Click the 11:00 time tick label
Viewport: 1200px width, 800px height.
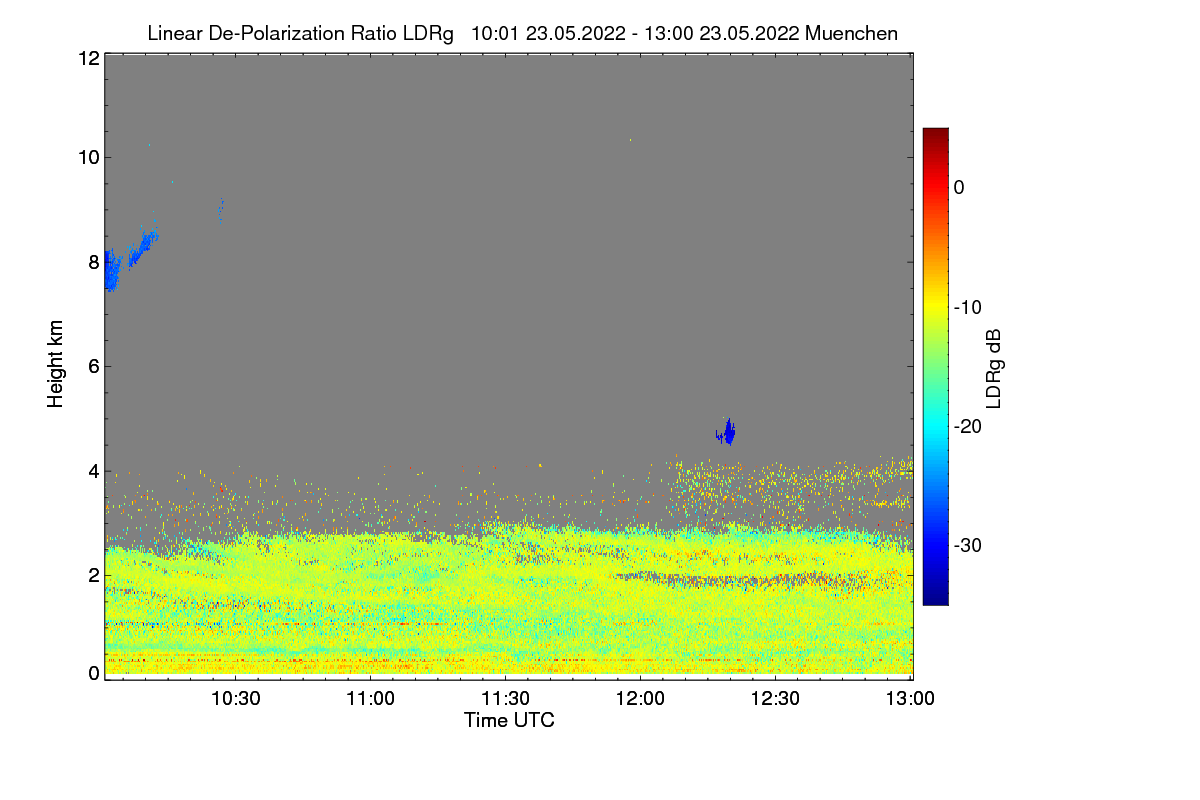pos(370,698)
